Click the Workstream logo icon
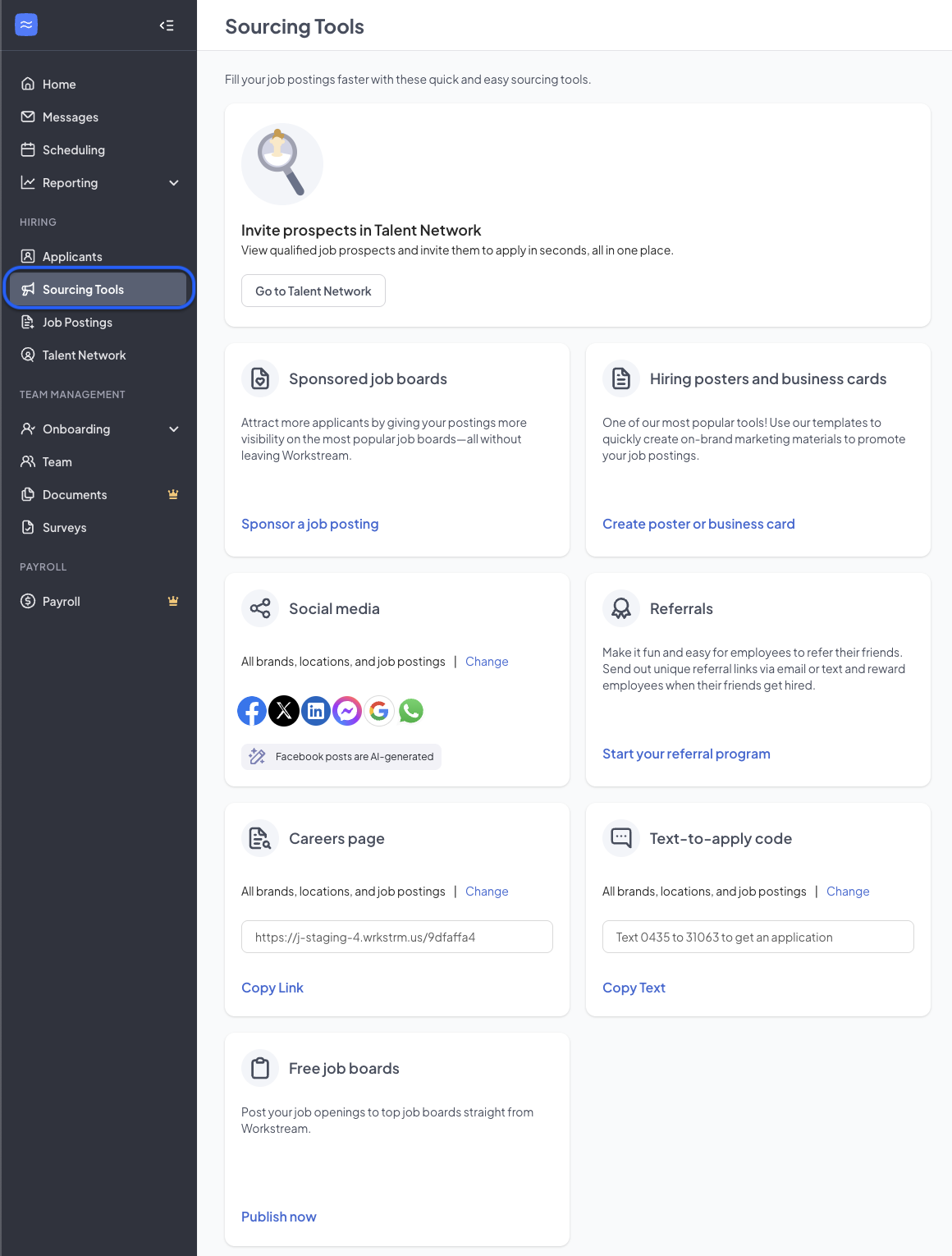Viewport: 952px width, 1256px height. point(26,25)
